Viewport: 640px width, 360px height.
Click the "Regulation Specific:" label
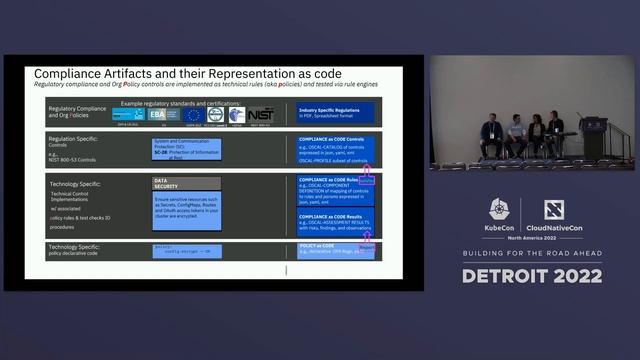(73, 139)
